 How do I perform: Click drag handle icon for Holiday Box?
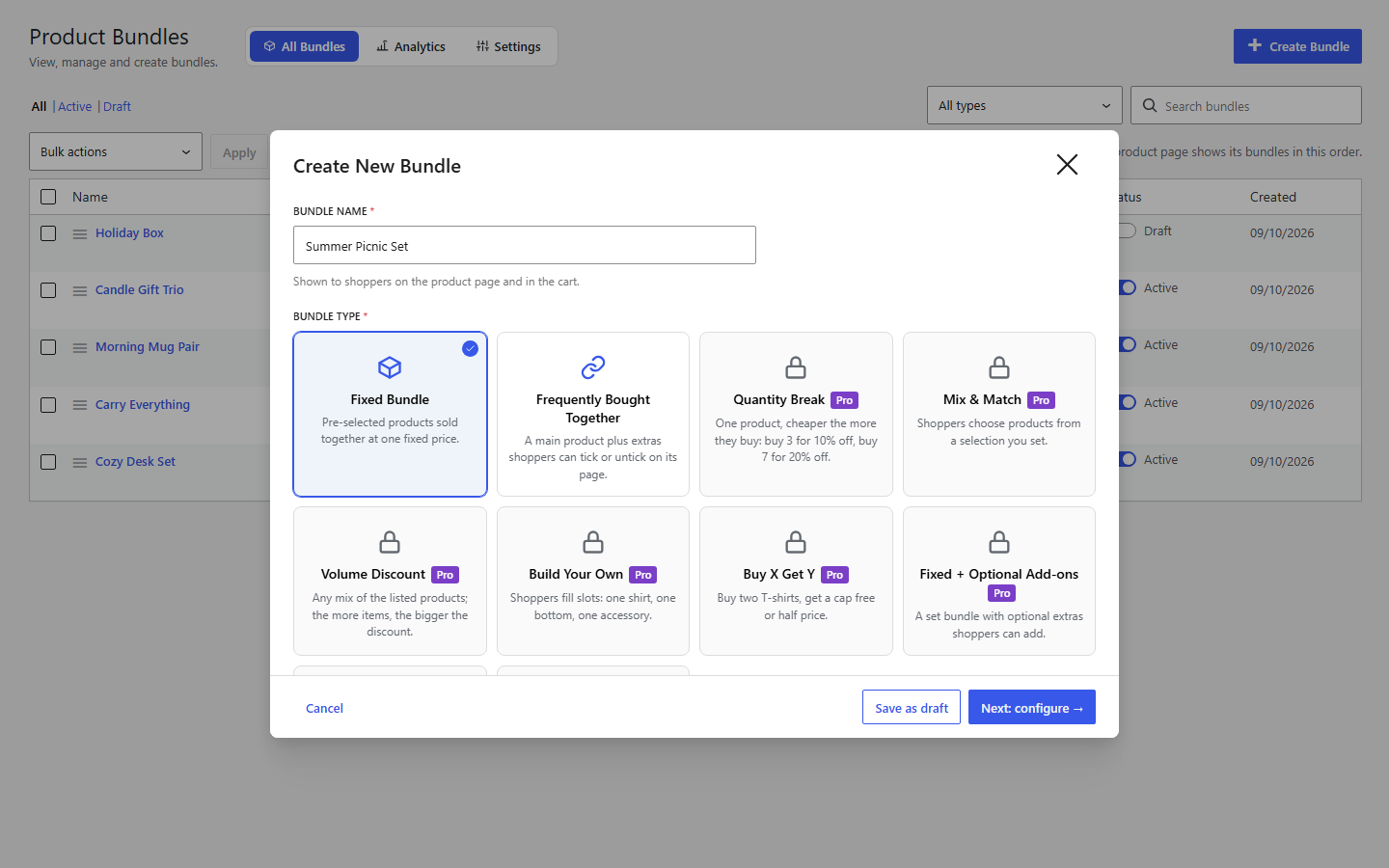point(80,234)
